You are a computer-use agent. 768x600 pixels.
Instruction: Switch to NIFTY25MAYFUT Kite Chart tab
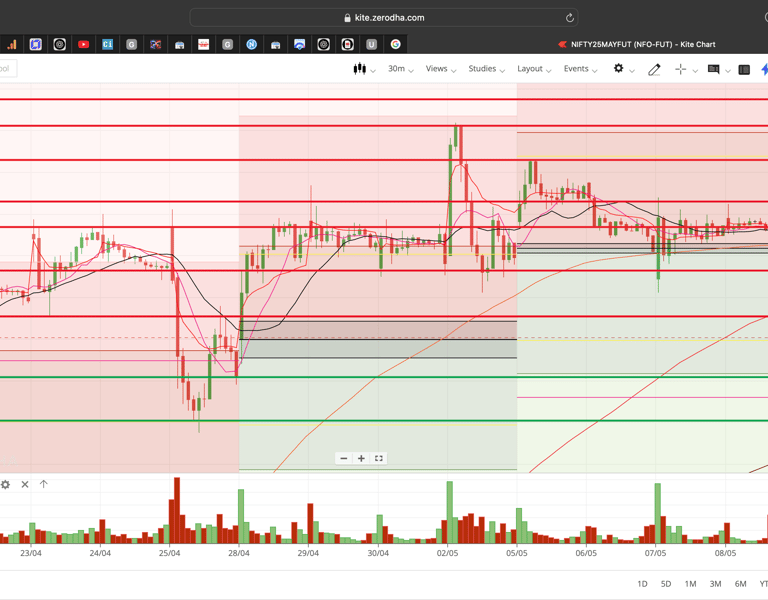point(637,45)
